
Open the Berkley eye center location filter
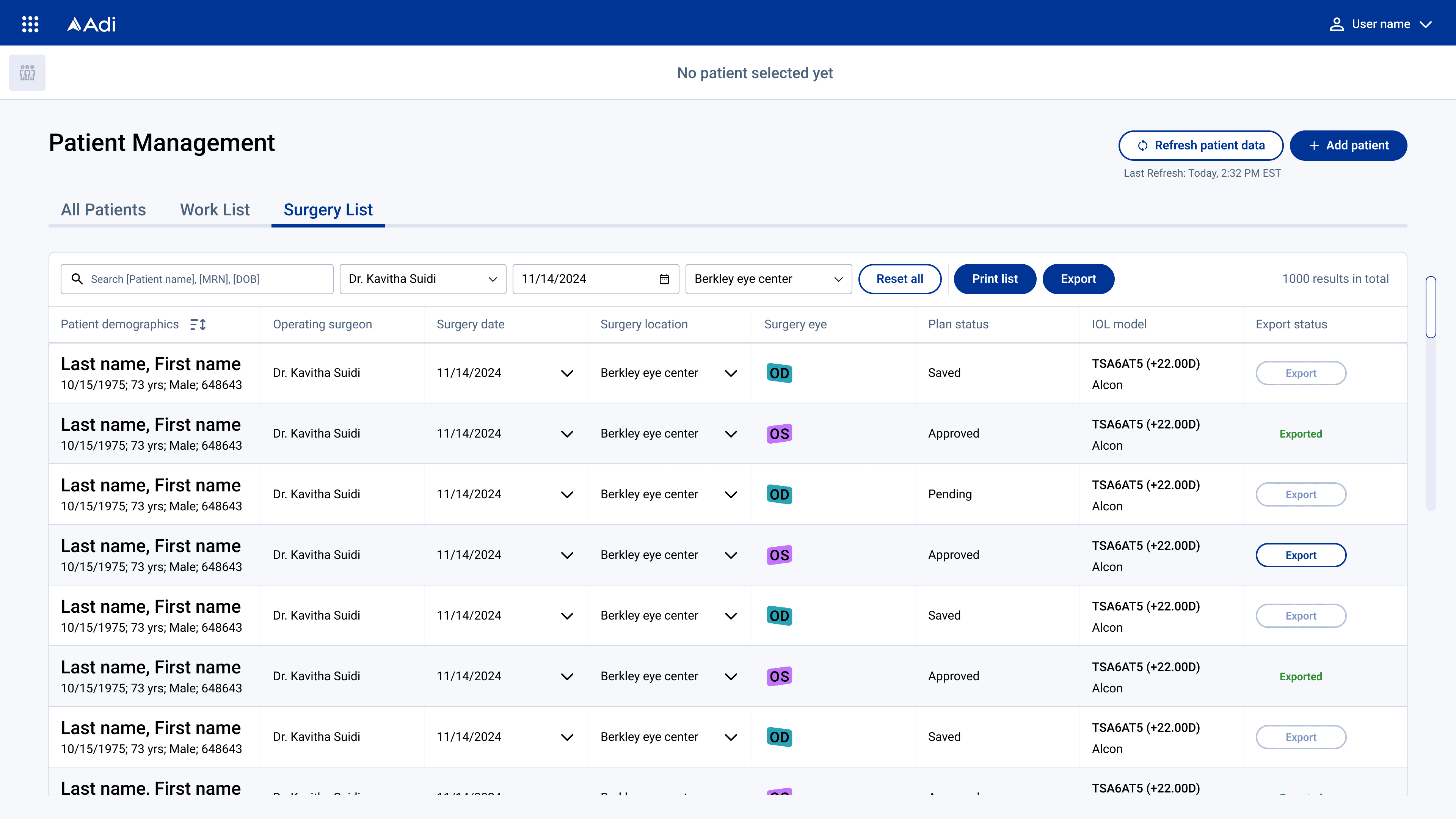click(768, 279)
